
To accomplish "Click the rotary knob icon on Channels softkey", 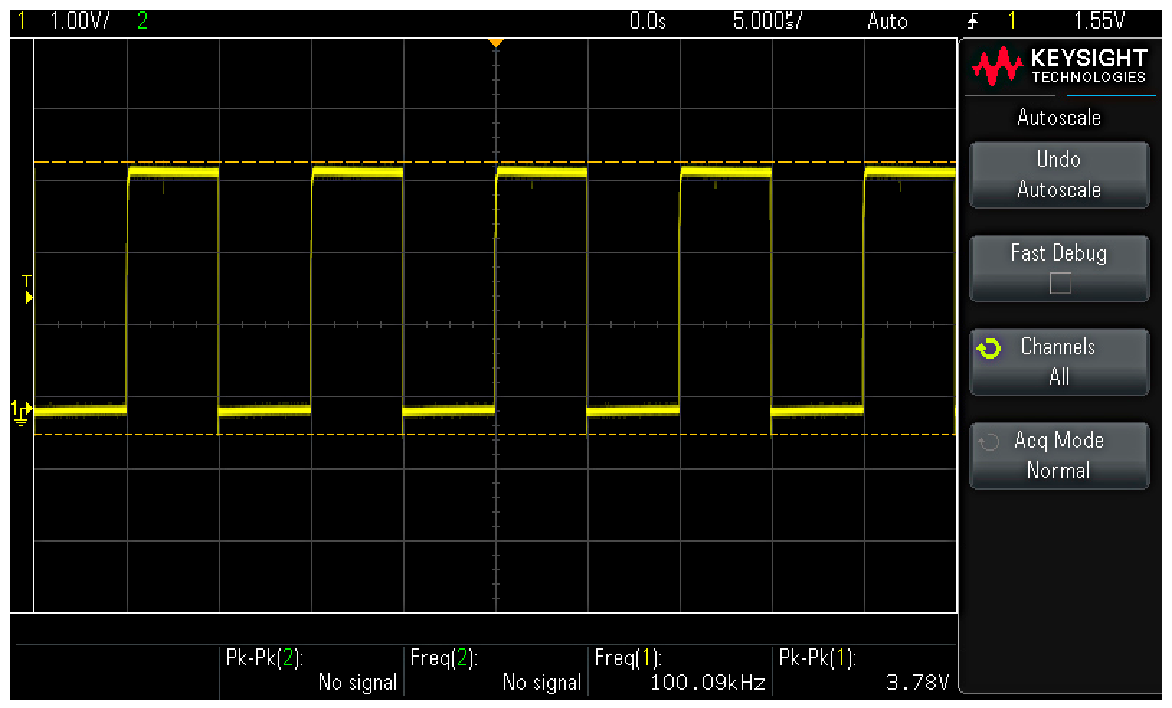I will [x=989, y=348].
